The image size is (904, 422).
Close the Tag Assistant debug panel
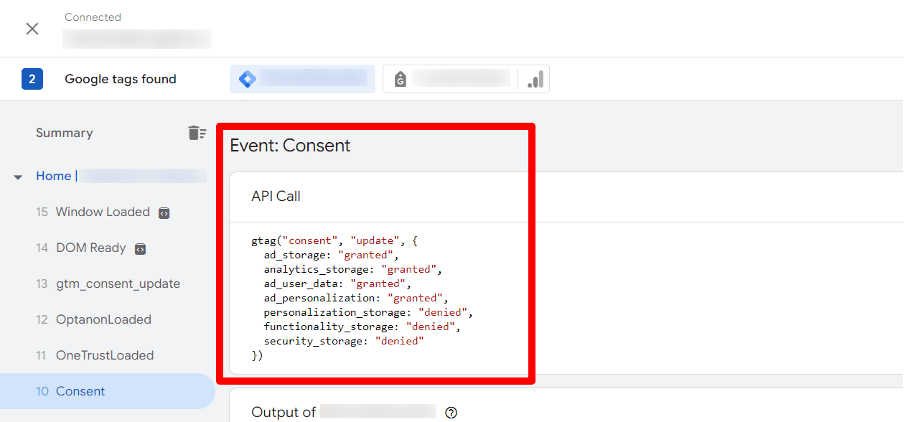pos(32,28)
